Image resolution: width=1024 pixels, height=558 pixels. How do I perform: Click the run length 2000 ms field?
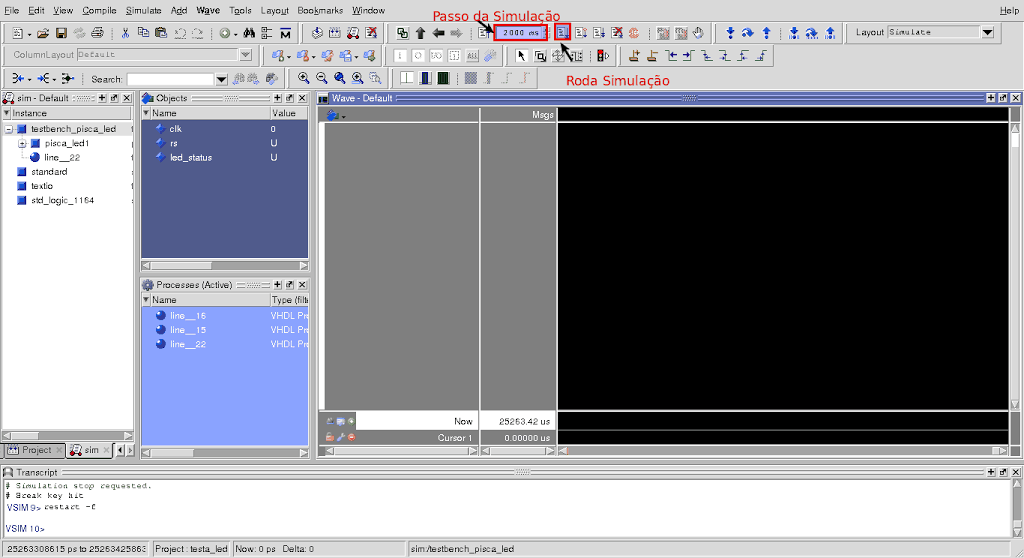[519, 33]
